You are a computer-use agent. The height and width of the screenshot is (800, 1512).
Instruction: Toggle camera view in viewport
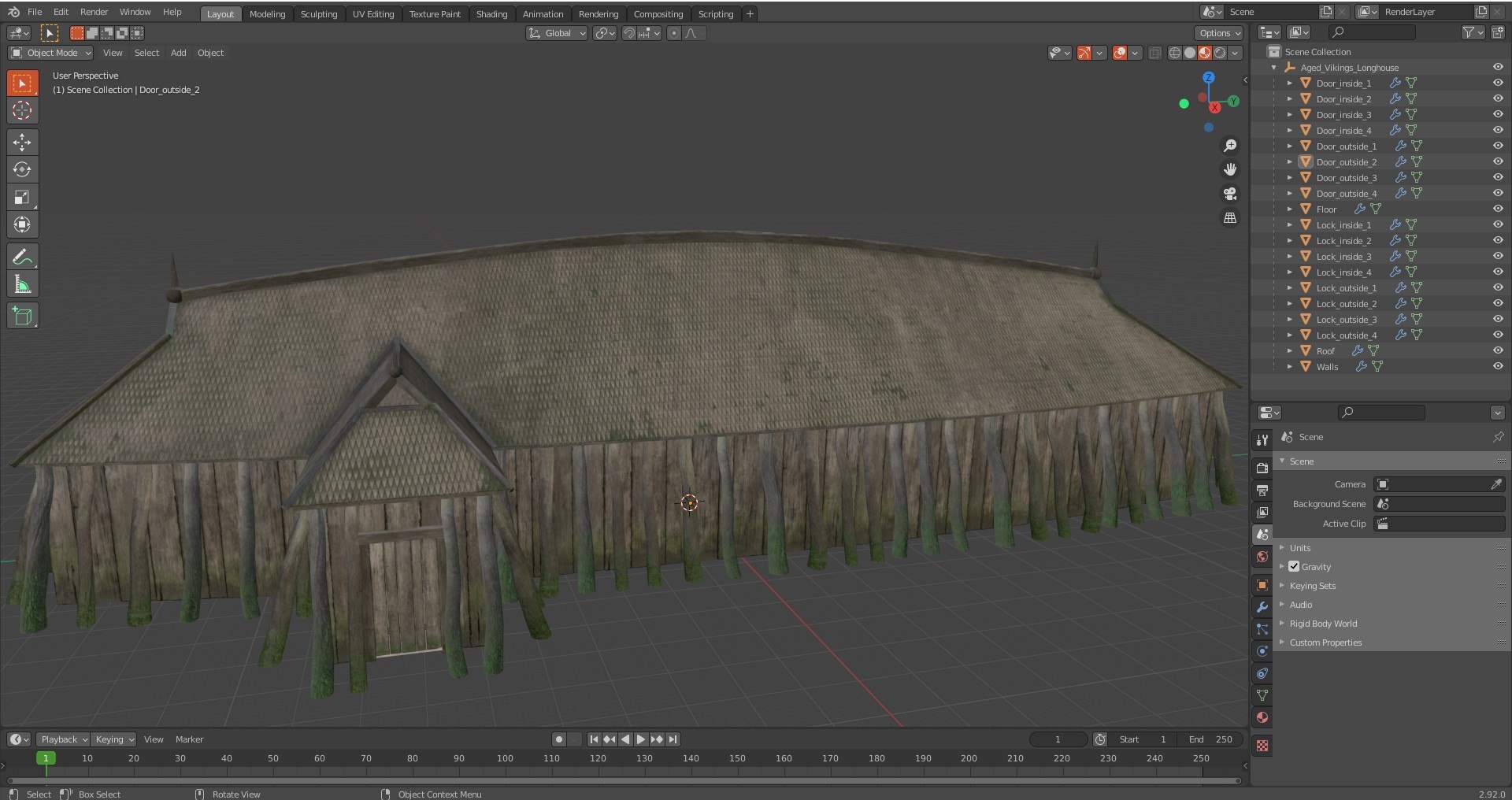(x=1229, y=194)
